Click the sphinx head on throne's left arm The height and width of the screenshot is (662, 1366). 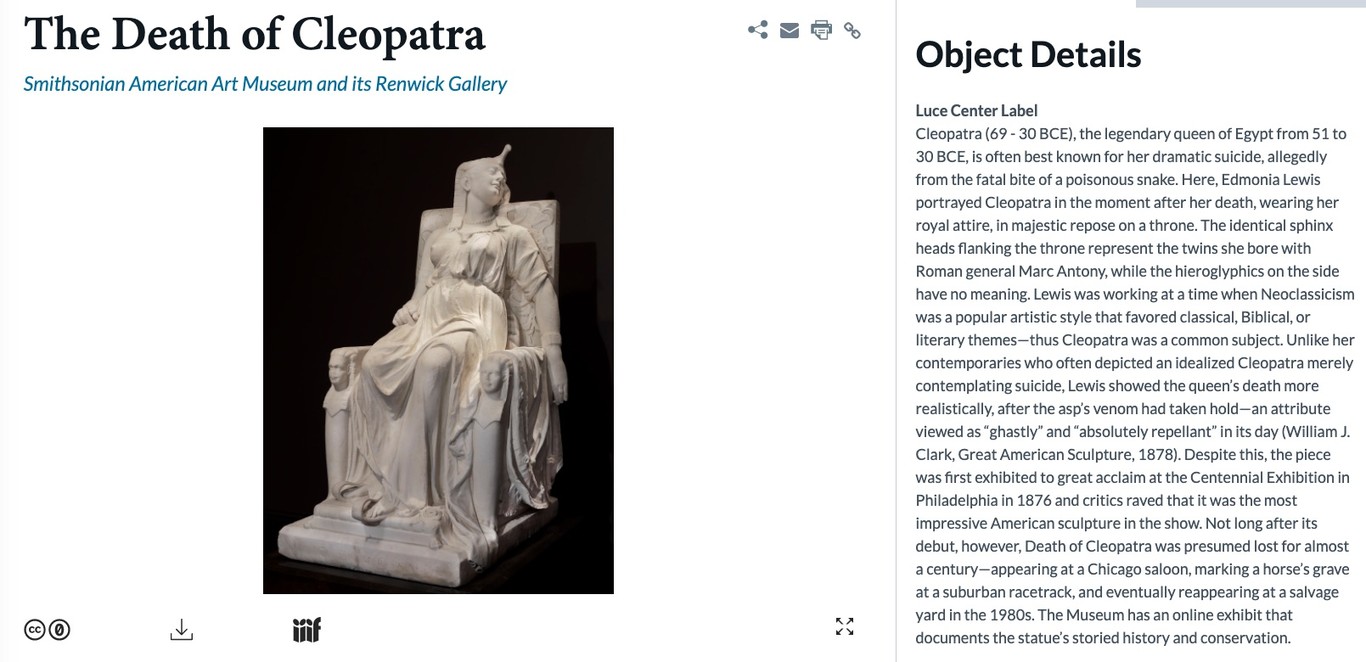pos(338,373)
